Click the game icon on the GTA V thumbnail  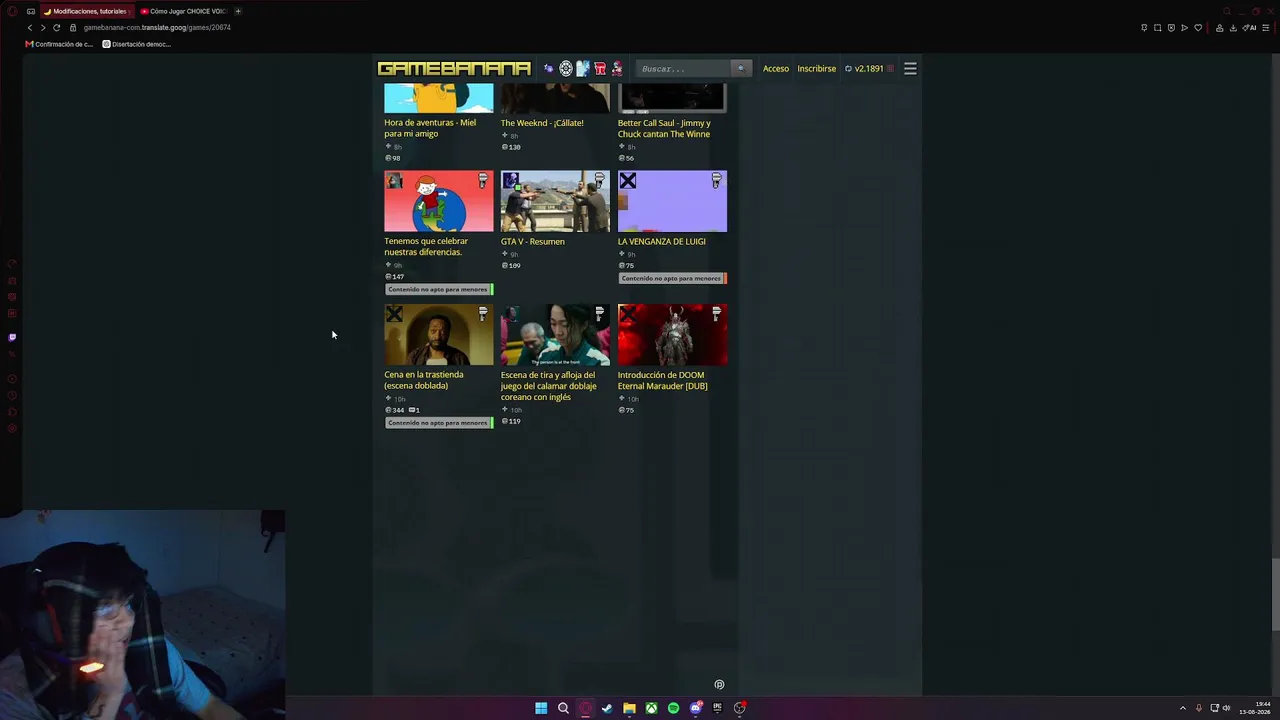[x=511, y=181]
